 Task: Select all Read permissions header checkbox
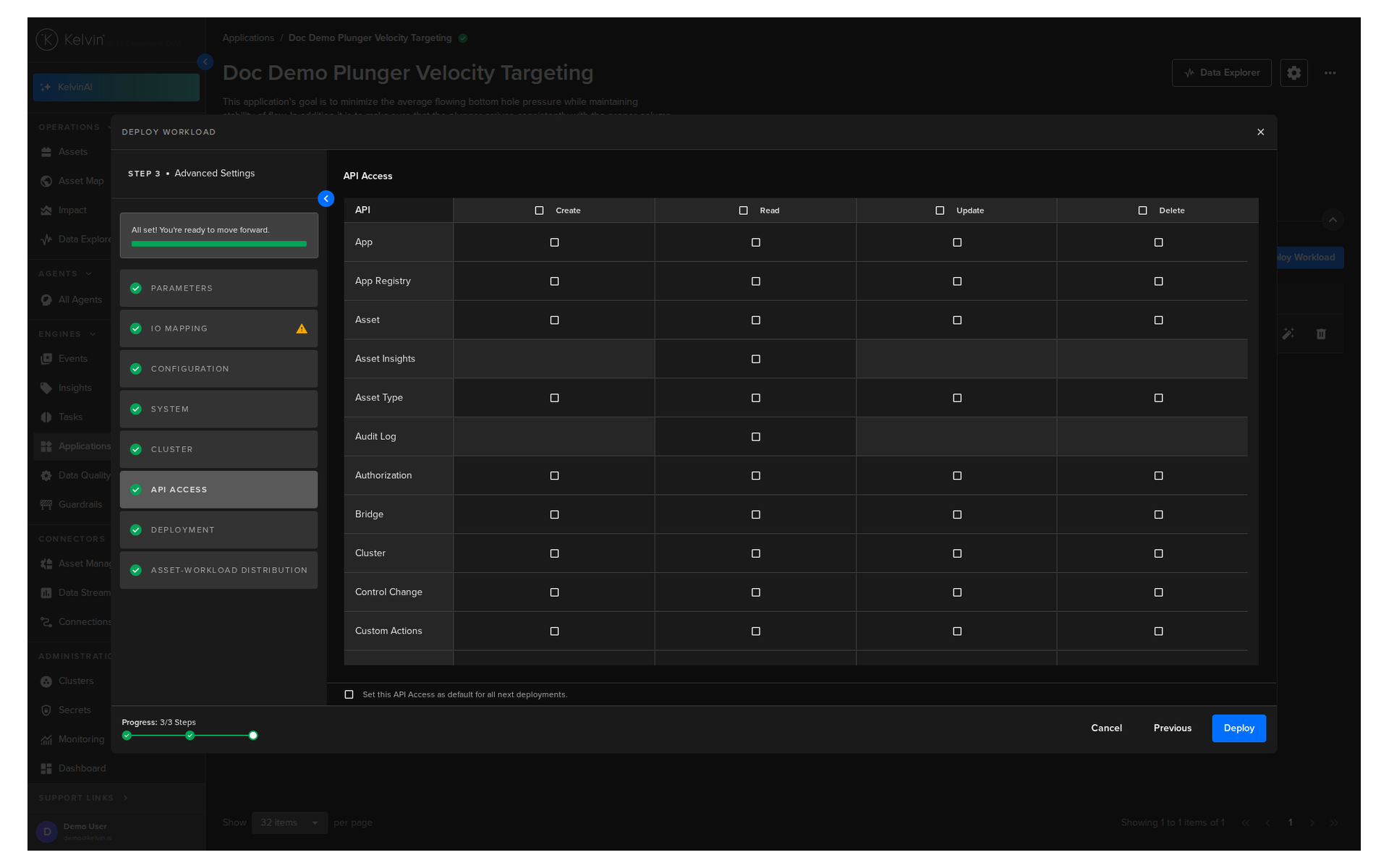coord(743,210)
